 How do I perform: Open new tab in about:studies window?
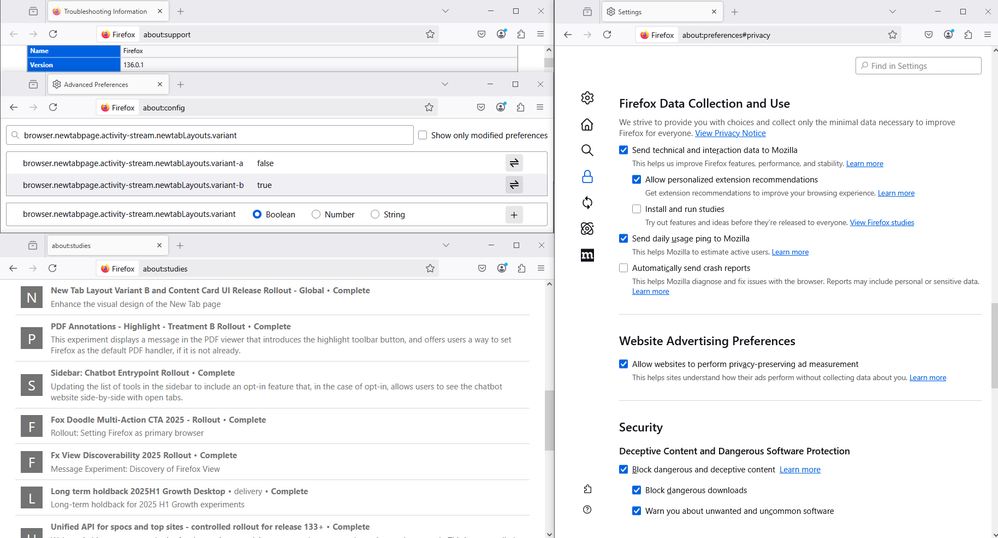[180, 245]
